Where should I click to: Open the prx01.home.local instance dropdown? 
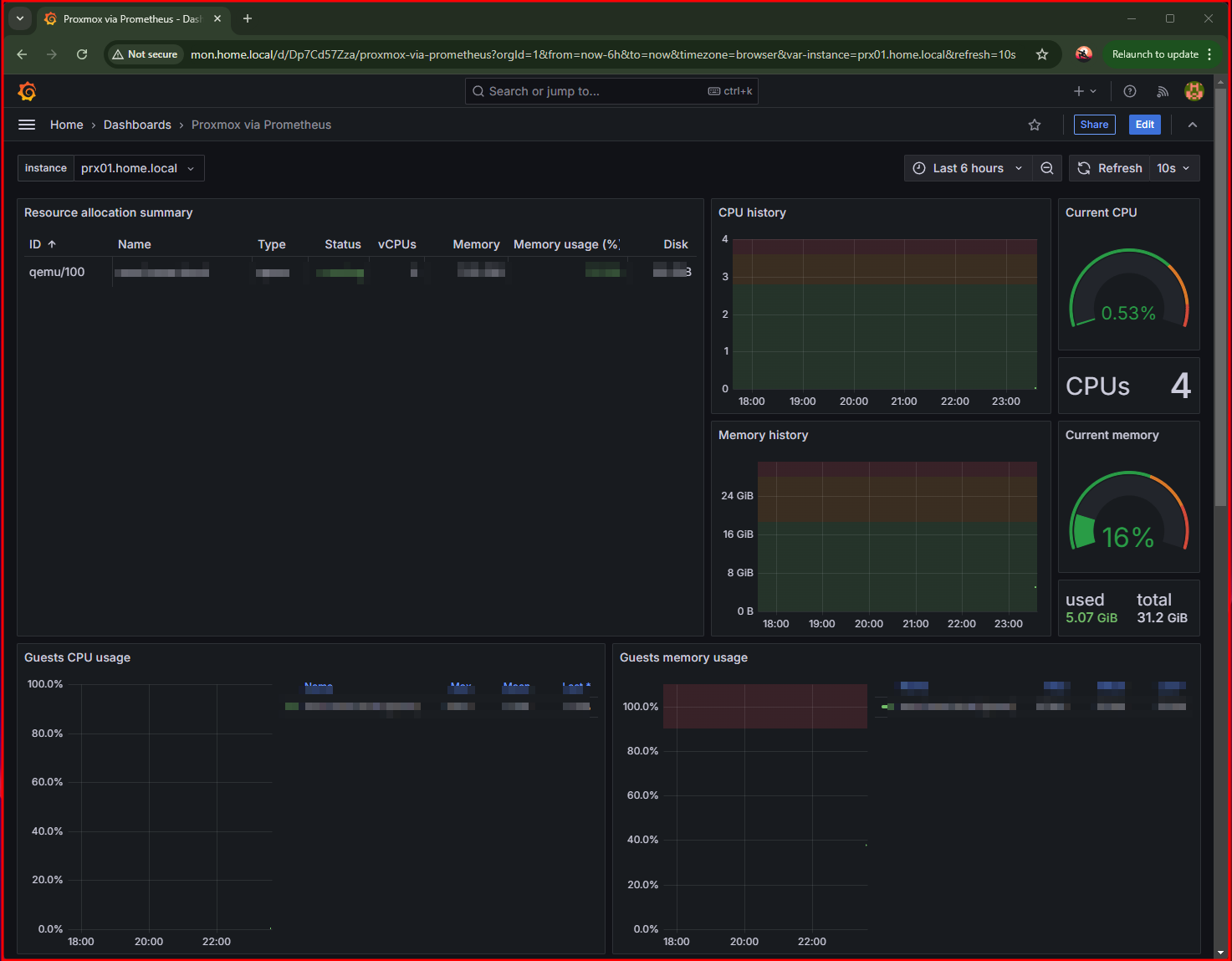pos(139,168)
